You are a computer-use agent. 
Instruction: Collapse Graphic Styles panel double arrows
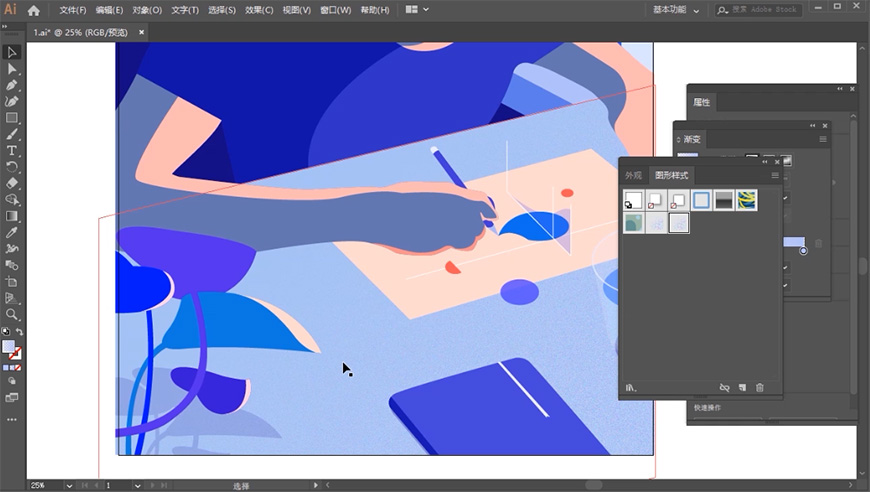[765, 161]
